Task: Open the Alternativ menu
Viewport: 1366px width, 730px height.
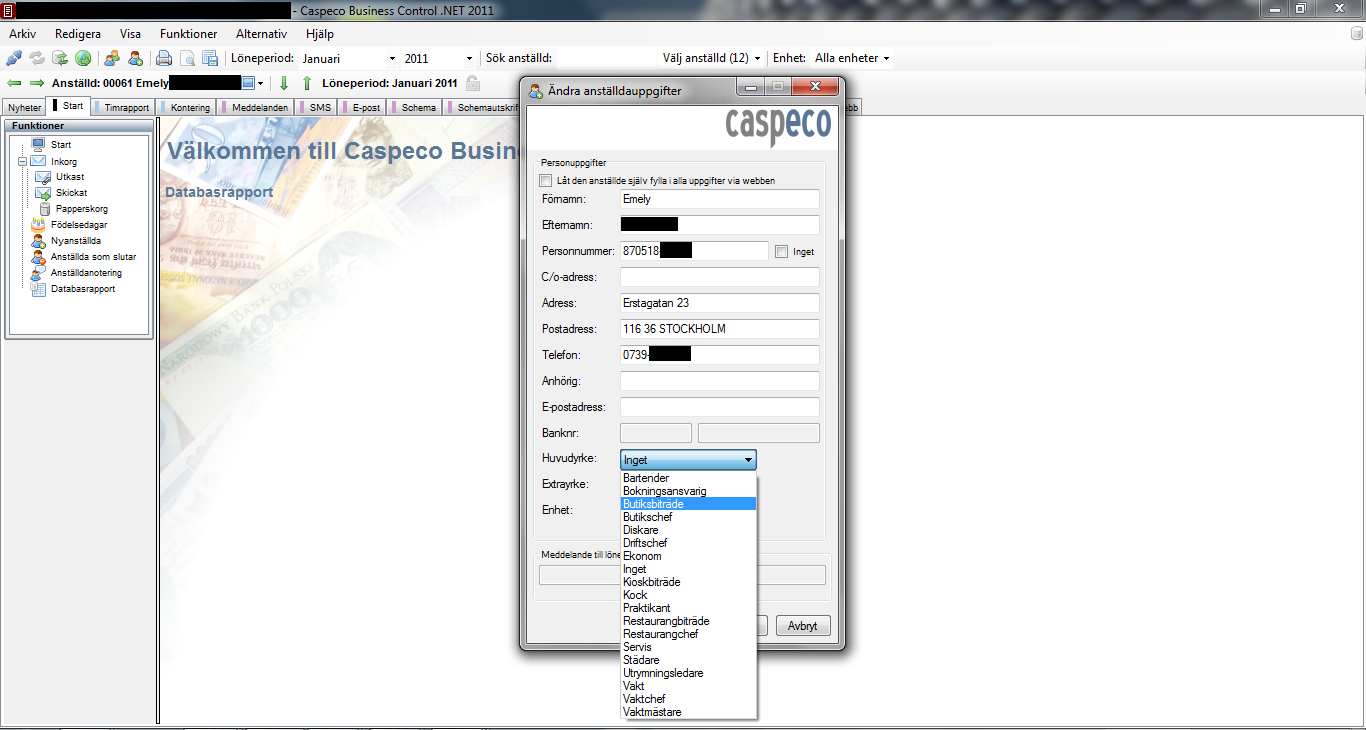Action: (261, 34)
